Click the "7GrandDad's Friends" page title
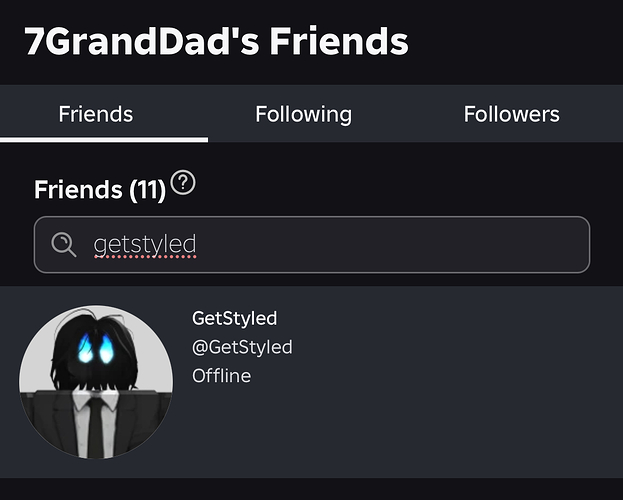The width and height of the screenshot is (623, 500). (216, 42)
